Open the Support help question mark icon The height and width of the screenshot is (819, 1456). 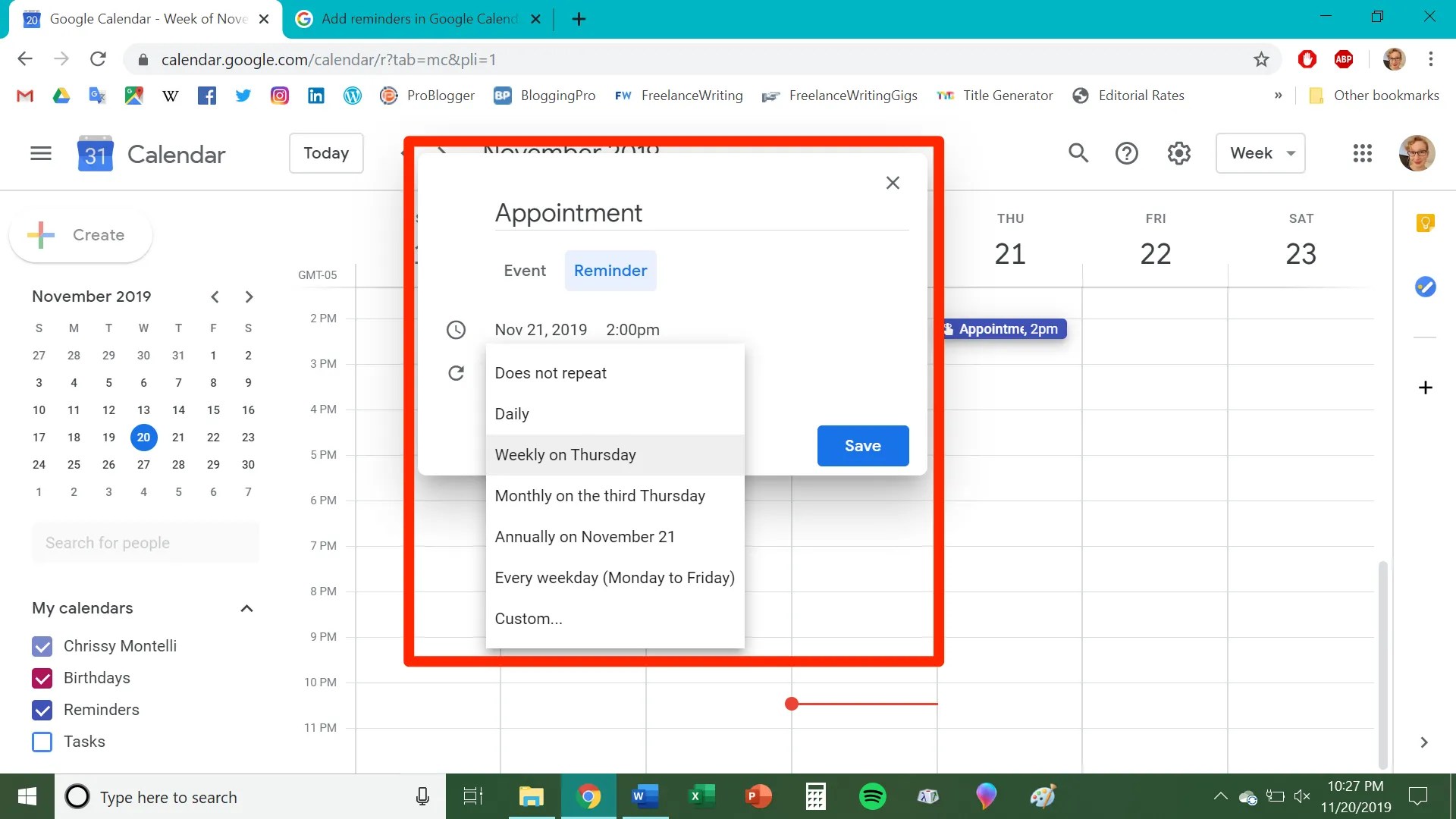click(1126, 154)
